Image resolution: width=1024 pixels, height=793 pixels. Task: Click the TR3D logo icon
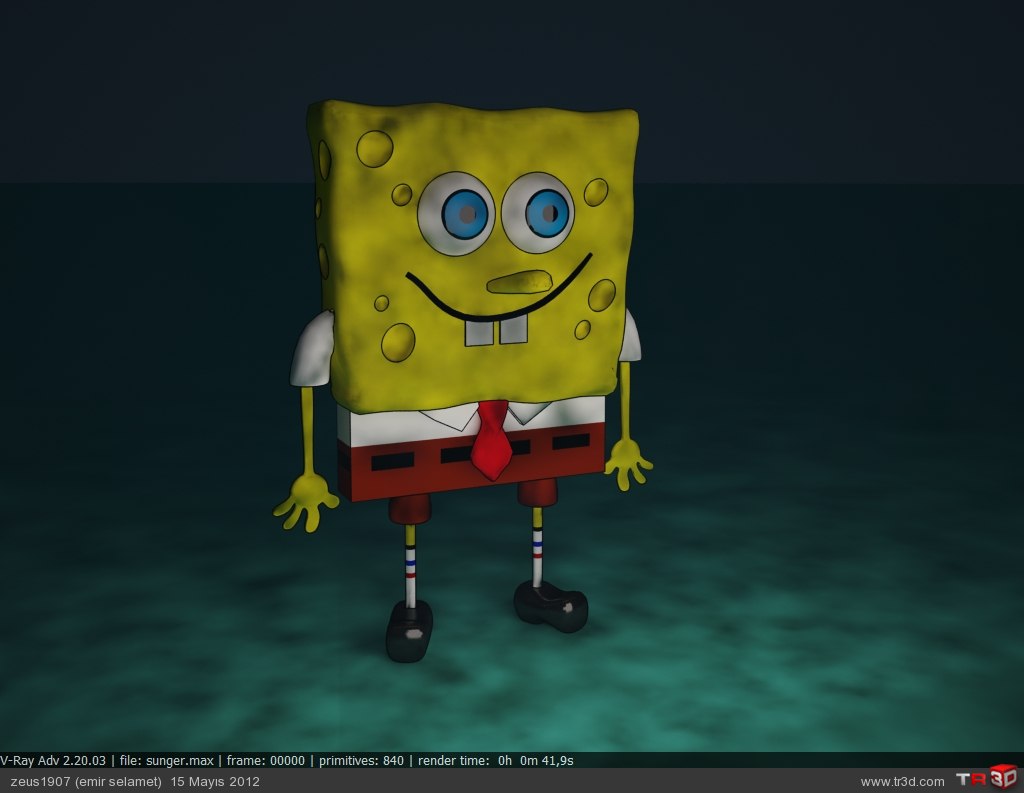tap(987, 777)
